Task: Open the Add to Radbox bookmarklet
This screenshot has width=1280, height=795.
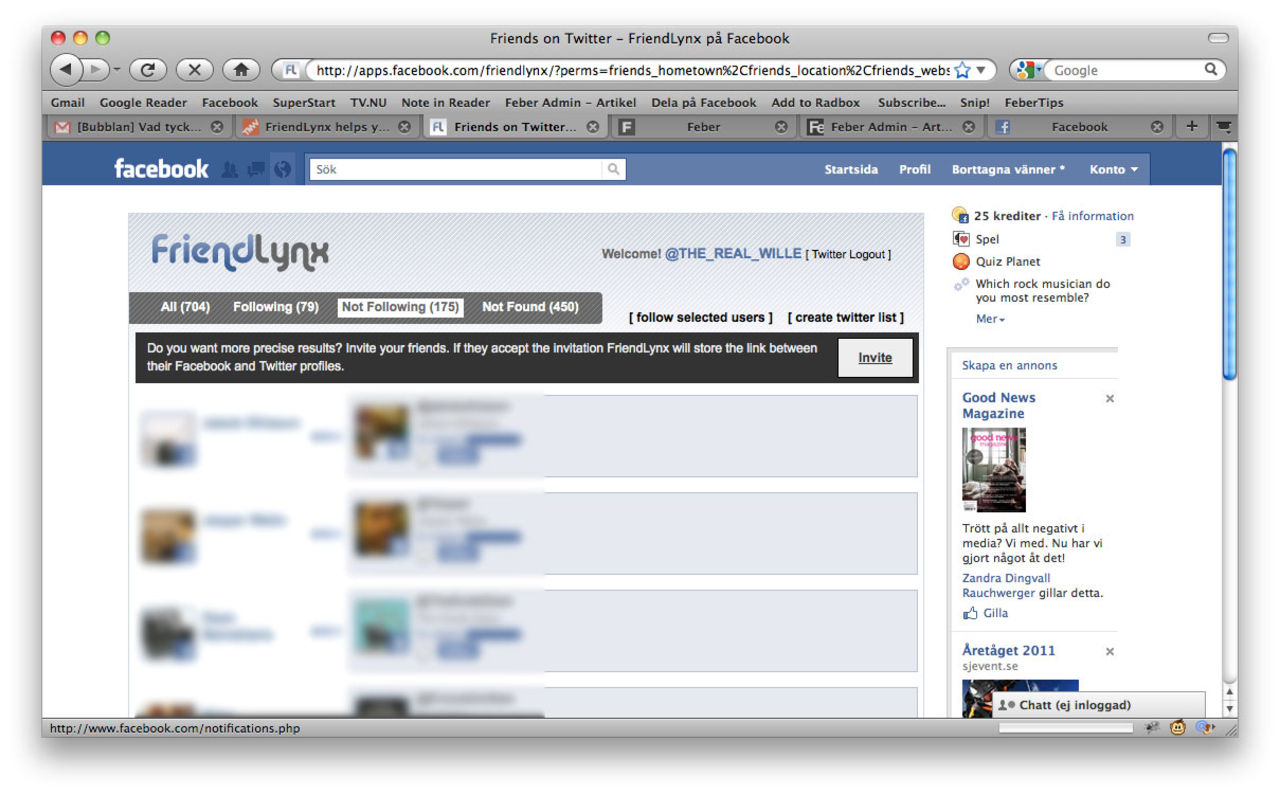Action: (816, 102)
